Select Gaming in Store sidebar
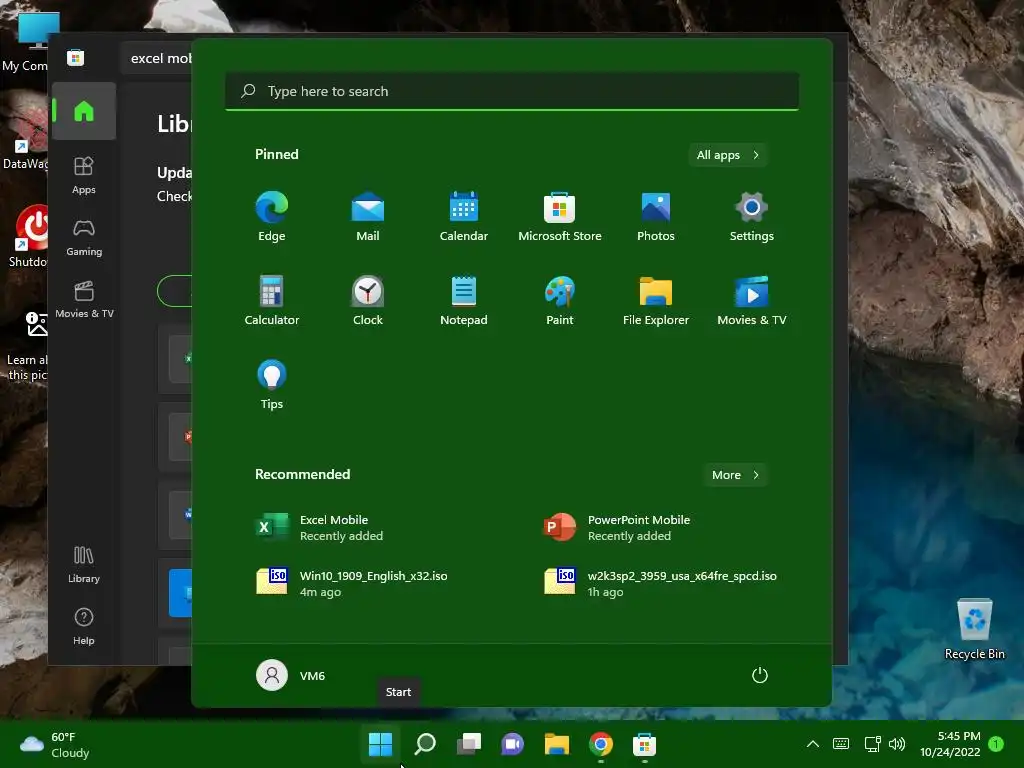The height and width of the screenshot is (768, 1024). (x=84, y=237)
